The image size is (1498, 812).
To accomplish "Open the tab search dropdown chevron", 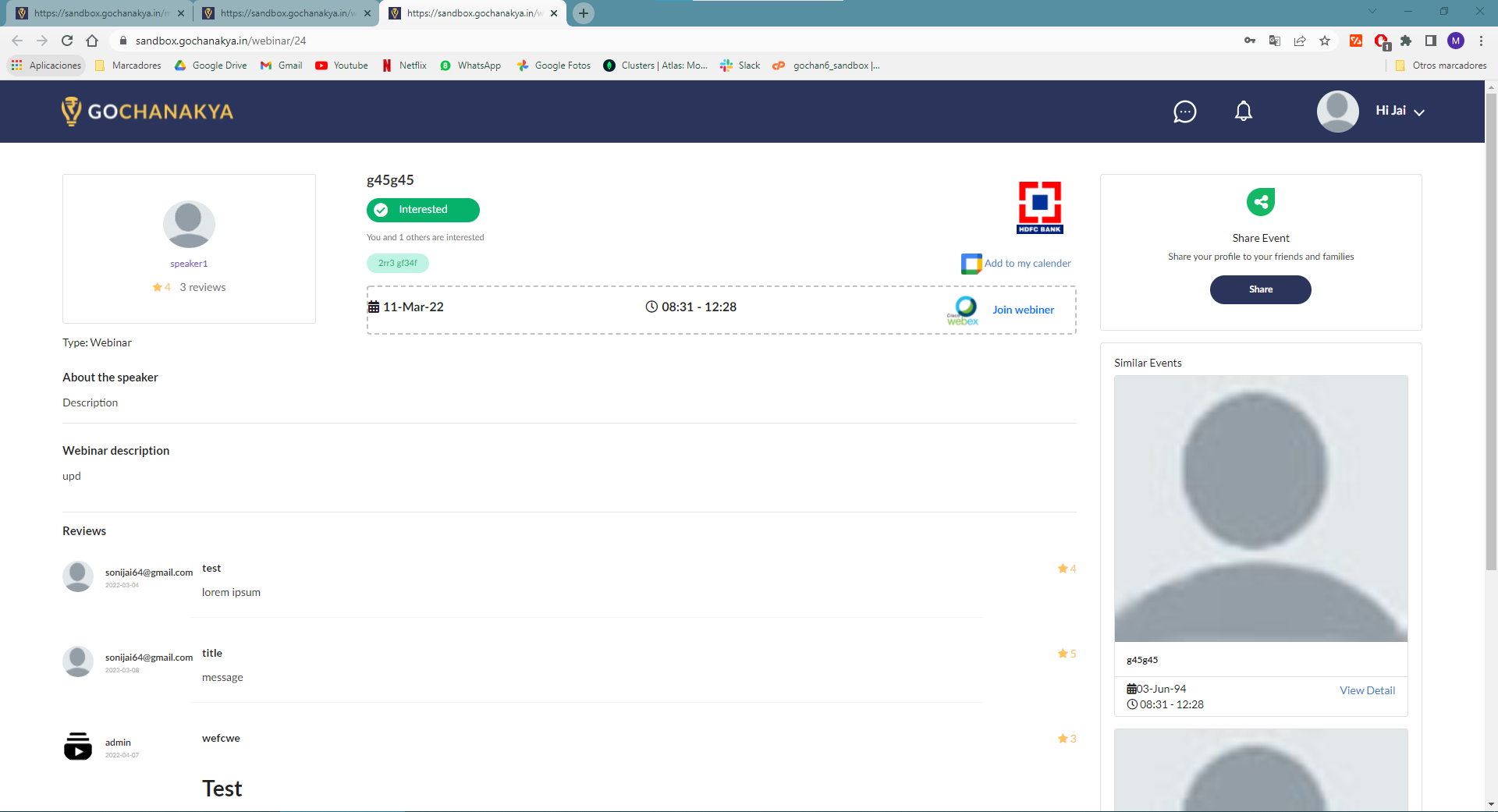I will tap(1372, 11).
